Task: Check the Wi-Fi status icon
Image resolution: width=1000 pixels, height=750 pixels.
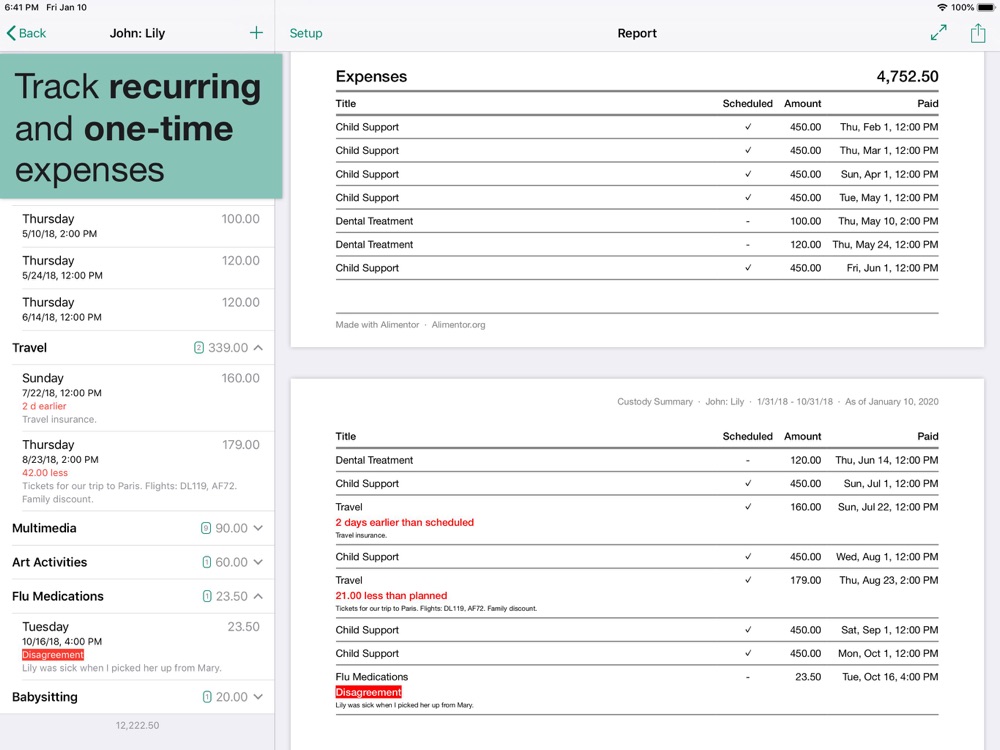Action: pos(941,7)
